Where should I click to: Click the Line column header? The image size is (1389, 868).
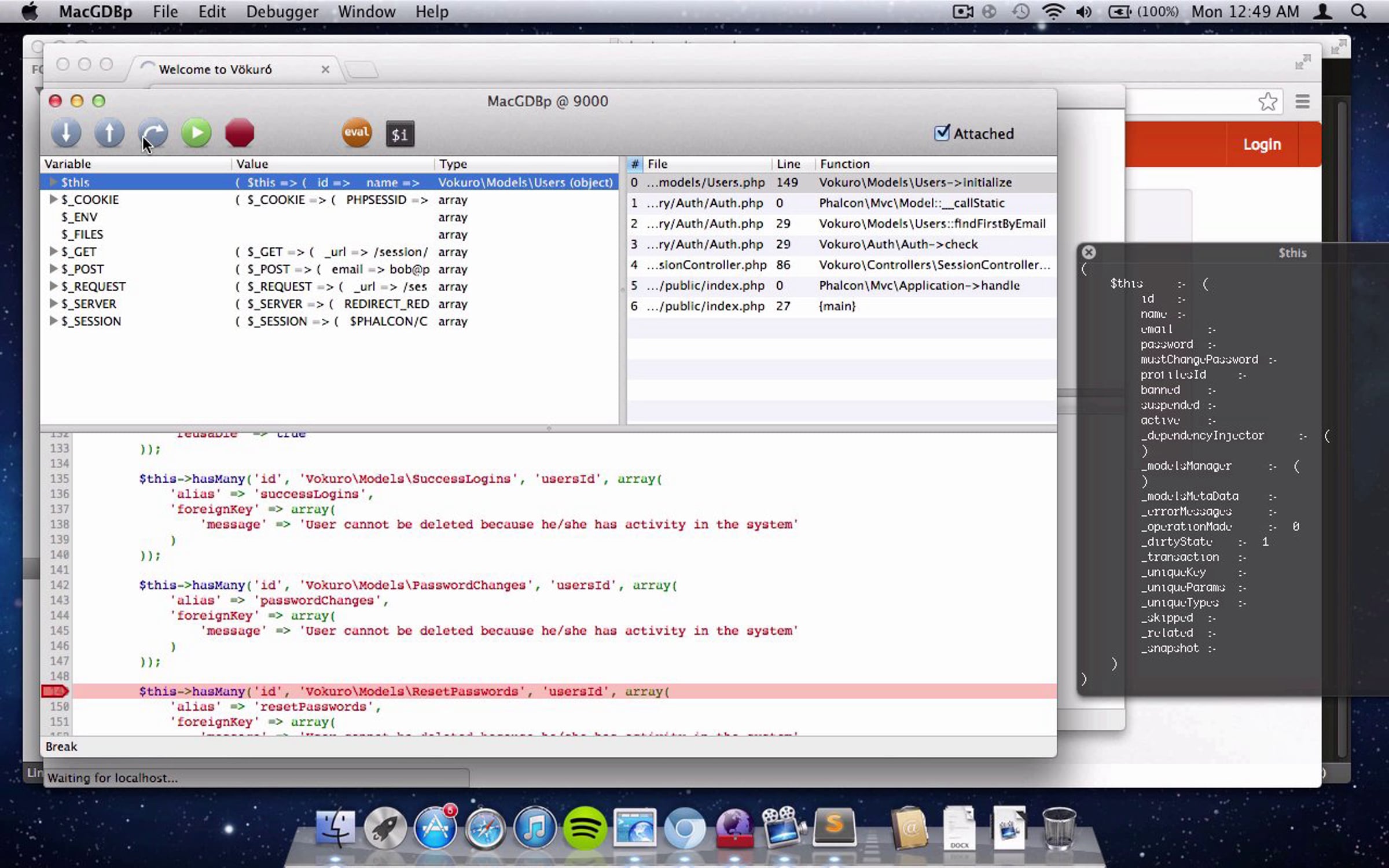pos(793,164)
